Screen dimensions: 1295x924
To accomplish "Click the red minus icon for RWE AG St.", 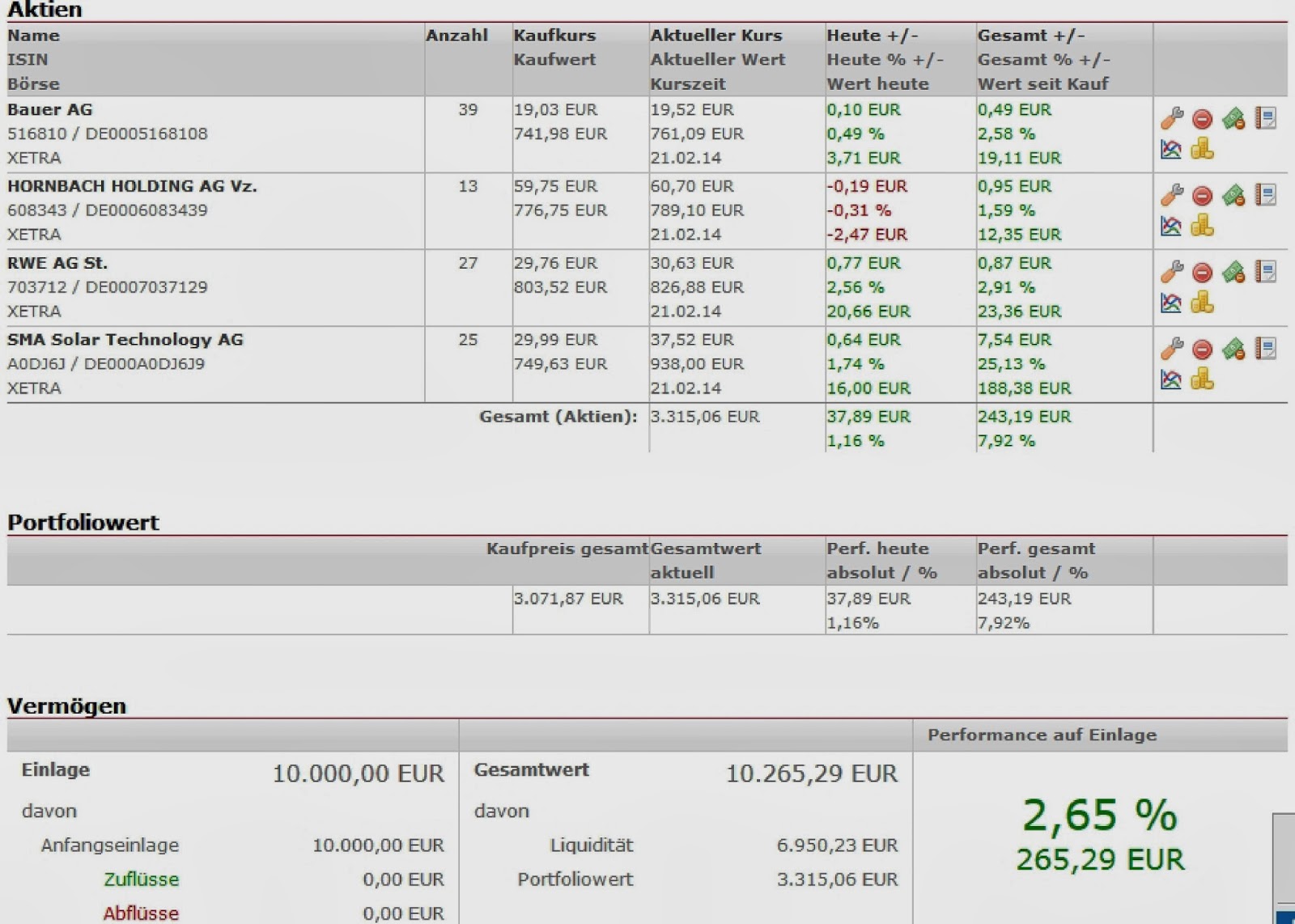I will coord(1203,273).
